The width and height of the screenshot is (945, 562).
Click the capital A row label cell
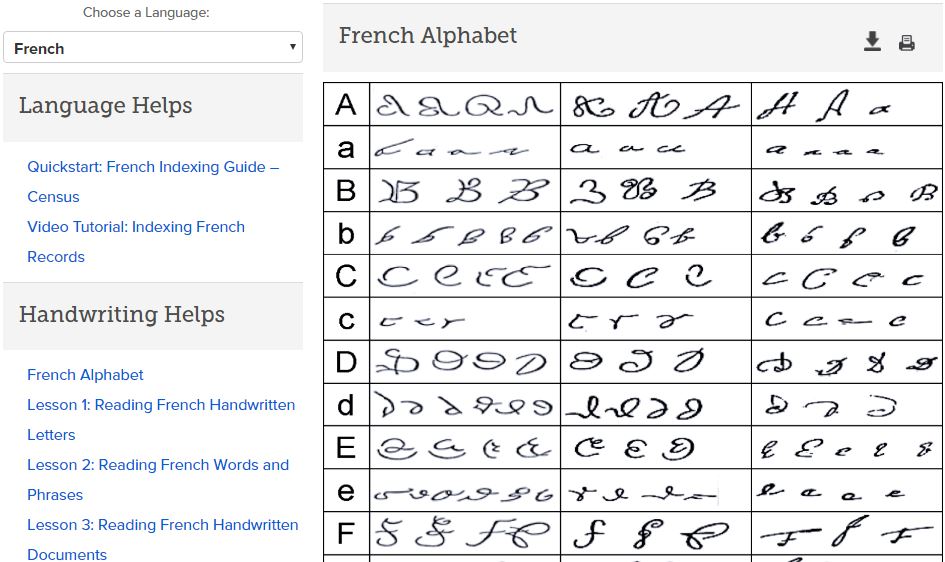click(x=346, y=104)
